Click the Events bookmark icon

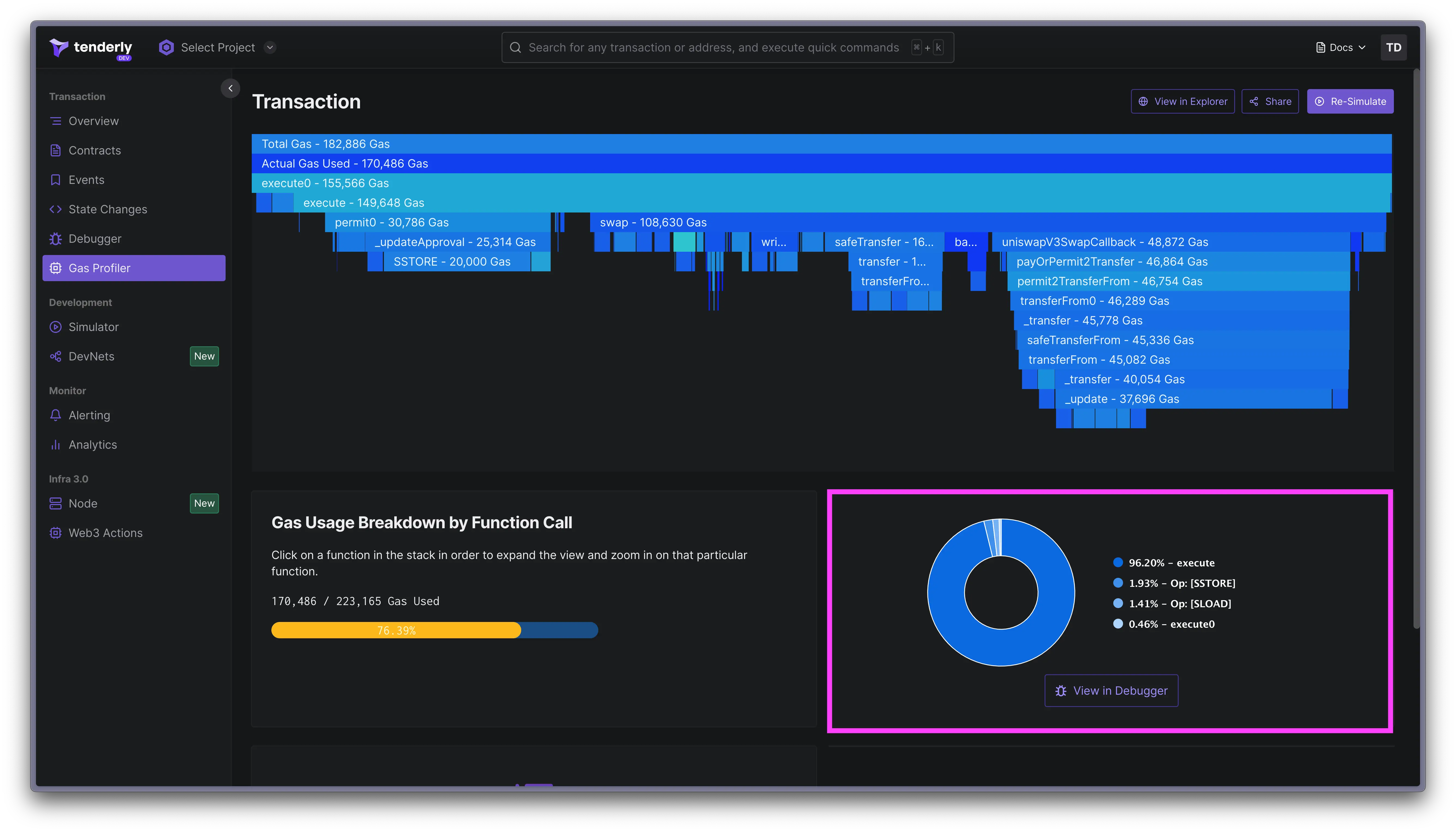pyautogui.click(x=55, y=180)
